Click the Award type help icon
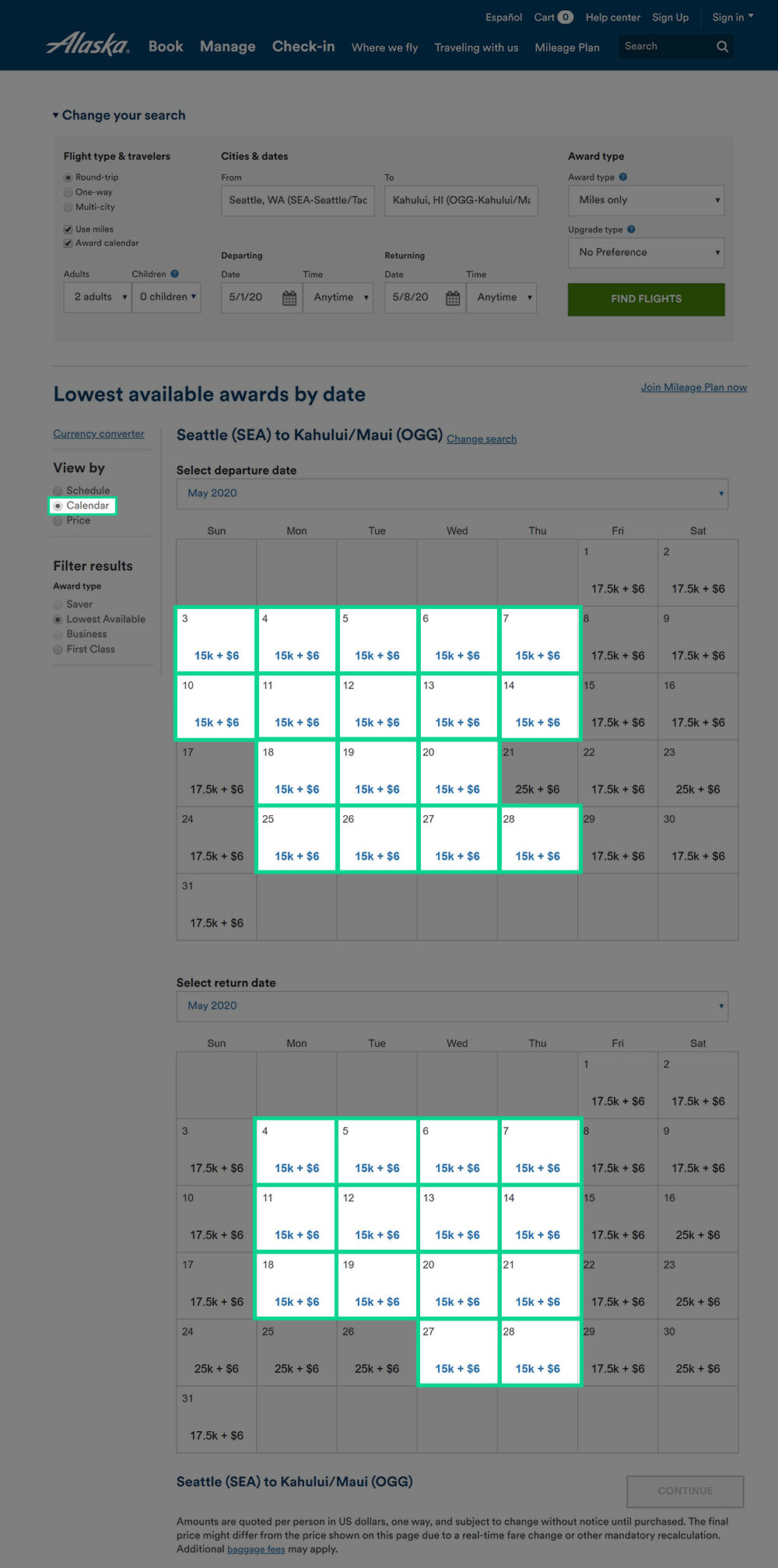The height and width of the screenshot is (1568, 778). coord(623,177)
